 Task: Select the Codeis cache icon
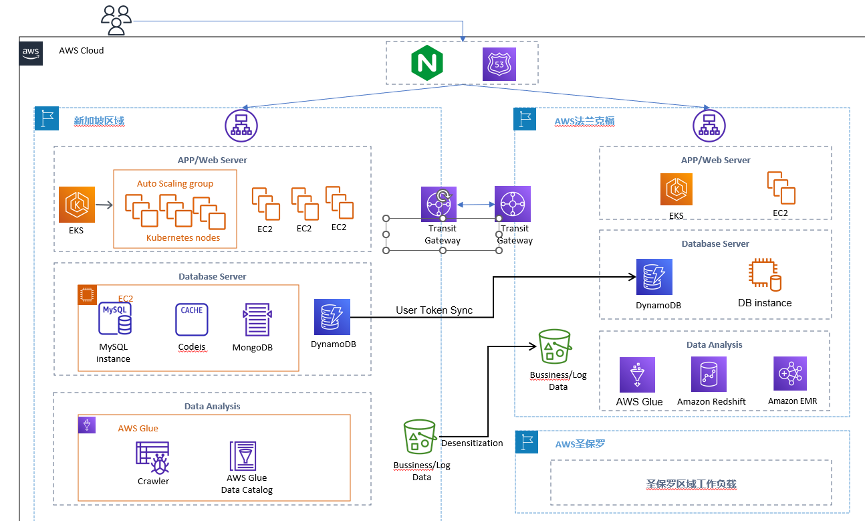pyautogui.click(x=190, y=320)
